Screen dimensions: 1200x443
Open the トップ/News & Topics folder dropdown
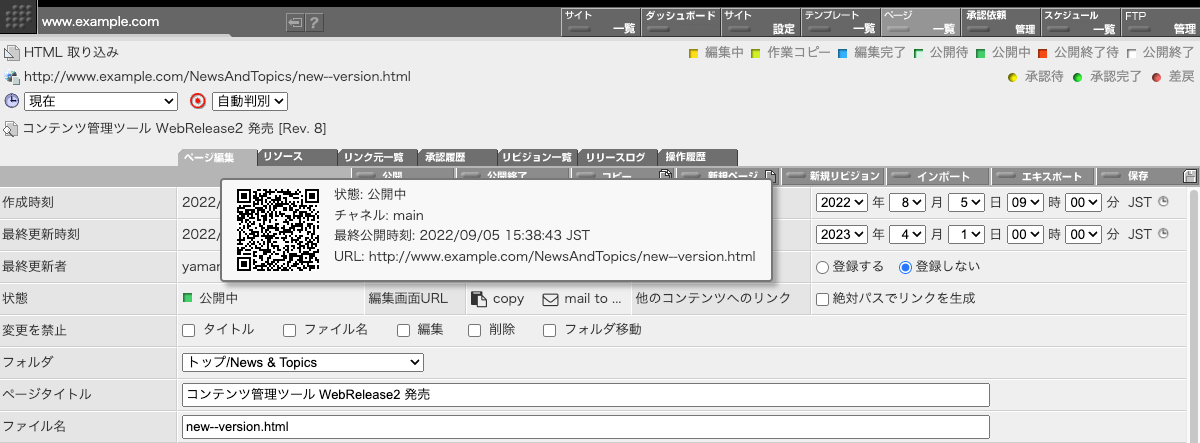click(303, 362)
